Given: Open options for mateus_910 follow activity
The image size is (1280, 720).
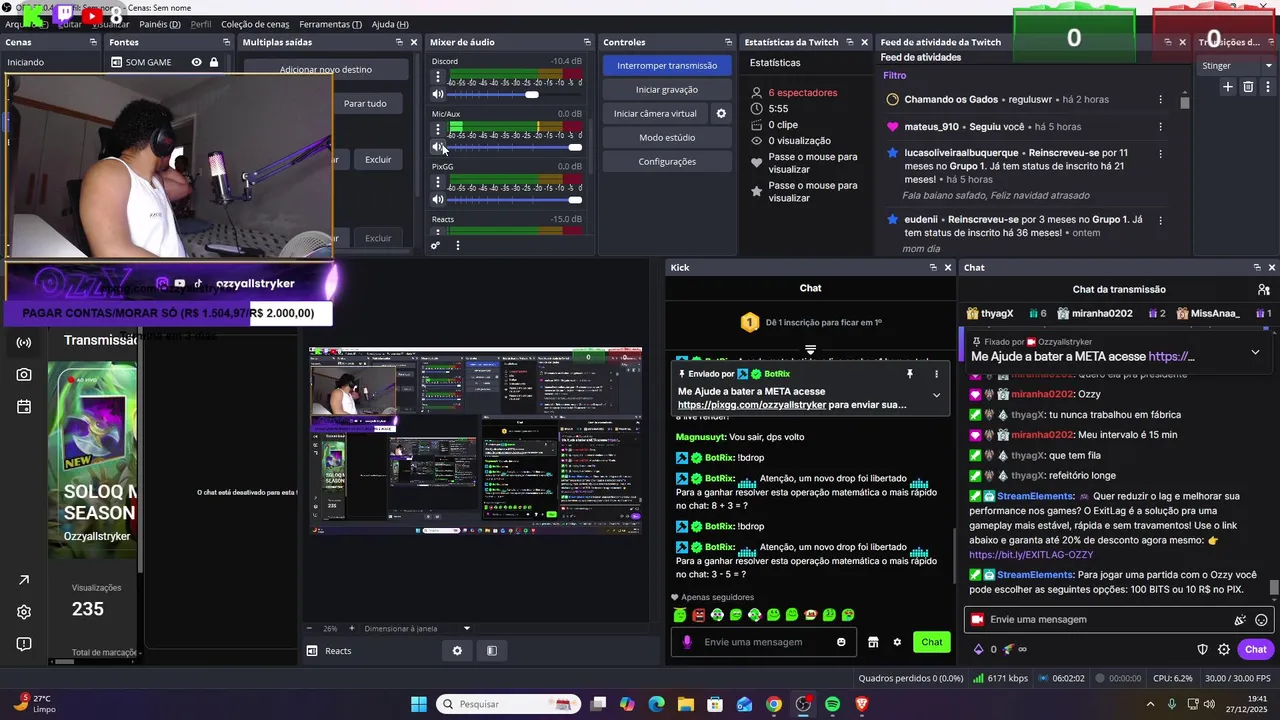Looking at the screenshot, I should coord(1160,127).
